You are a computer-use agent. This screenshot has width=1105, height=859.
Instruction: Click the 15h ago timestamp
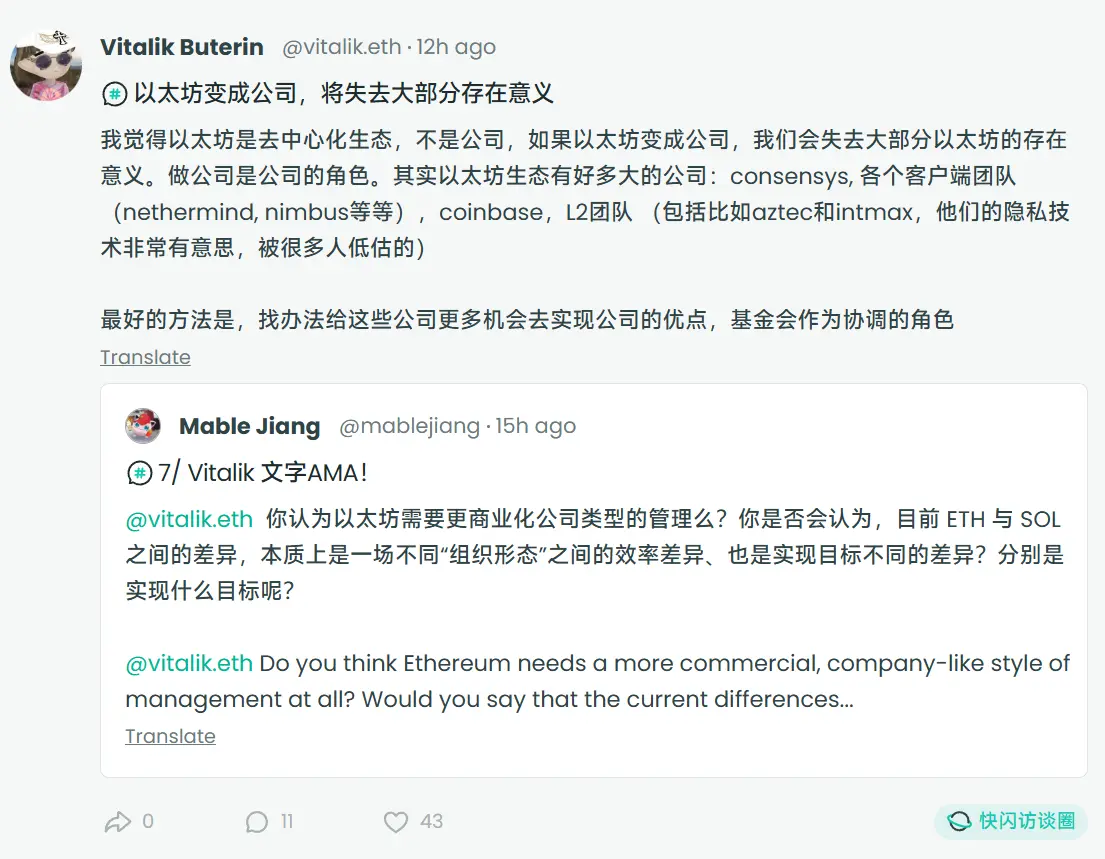pyautogui.click(x=536, y=426)
